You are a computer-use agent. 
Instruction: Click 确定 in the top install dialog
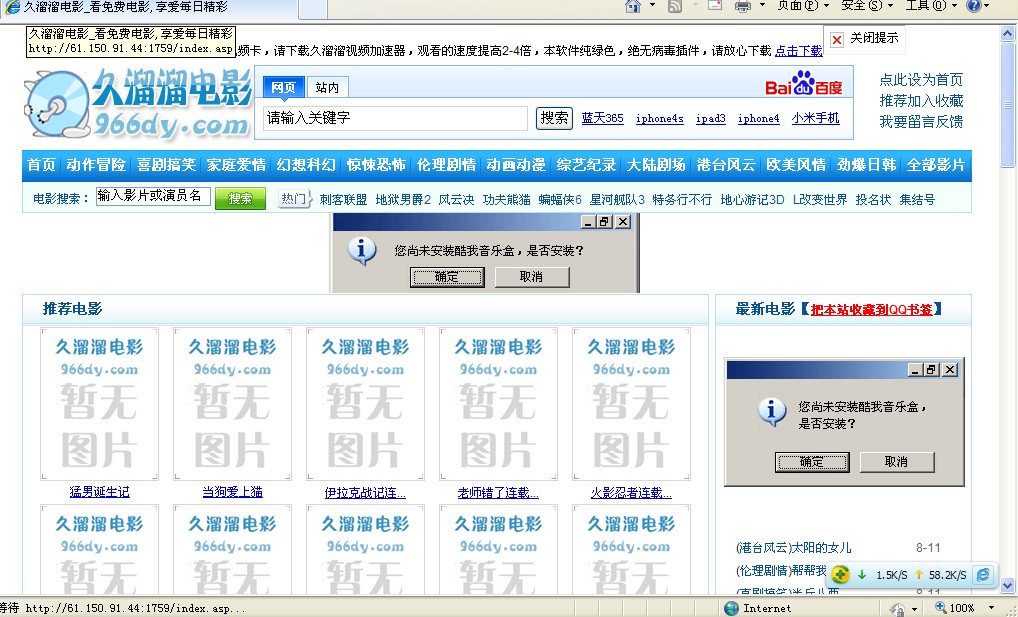point(446,277)
